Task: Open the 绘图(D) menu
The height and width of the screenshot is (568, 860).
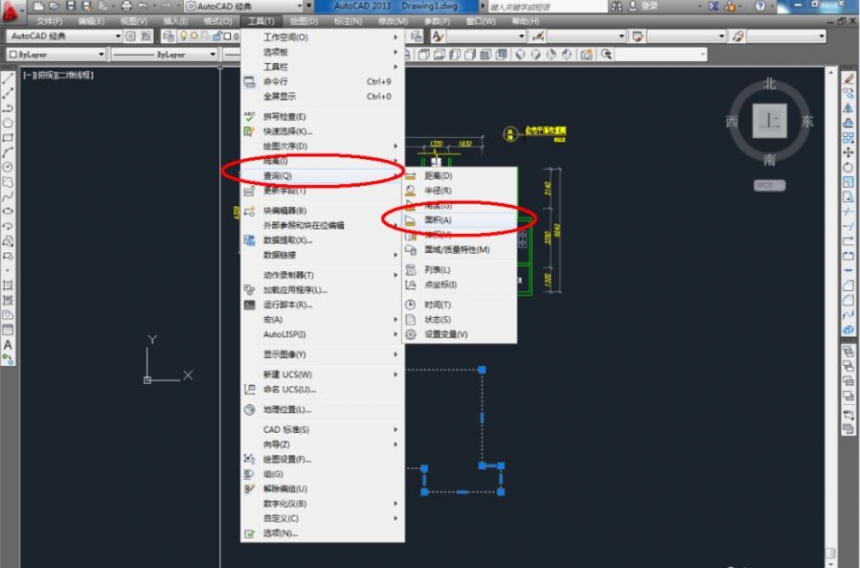Action: coord(304,21)
